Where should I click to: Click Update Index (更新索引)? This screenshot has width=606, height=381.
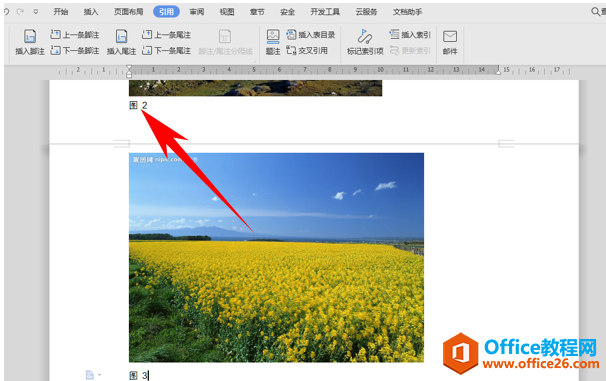(x=410, y=51)
